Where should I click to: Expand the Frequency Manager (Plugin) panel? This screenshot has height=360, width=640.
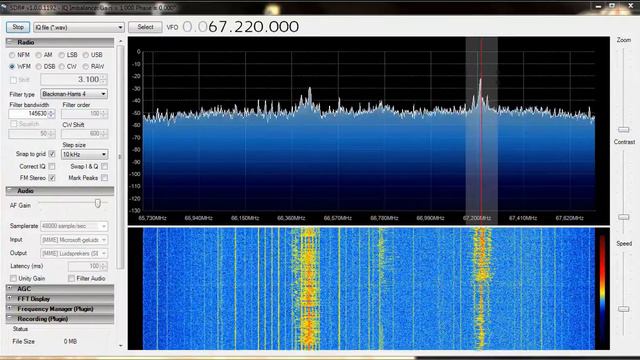pos(60,309)
